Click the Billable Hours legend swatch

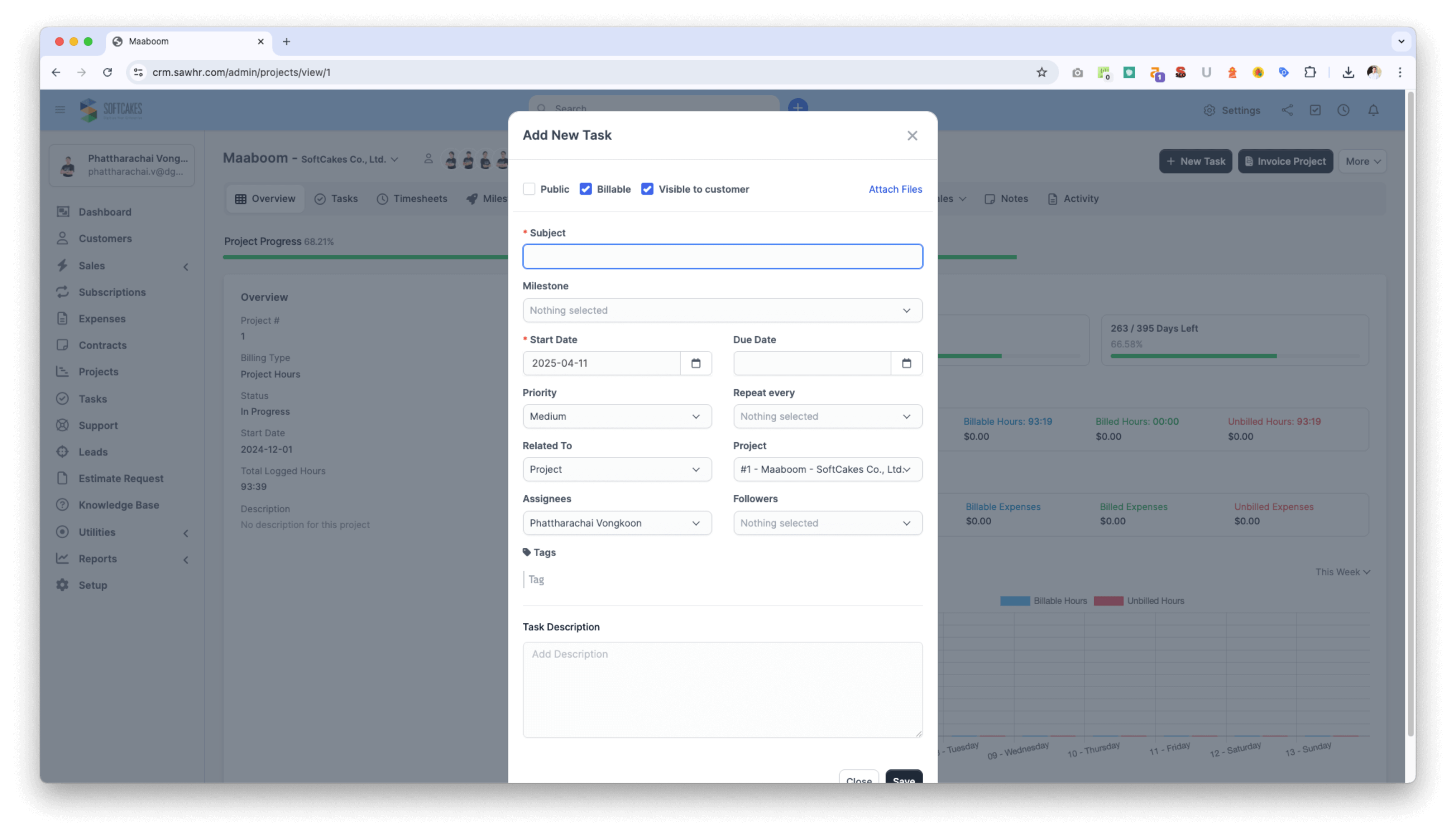1015,601
